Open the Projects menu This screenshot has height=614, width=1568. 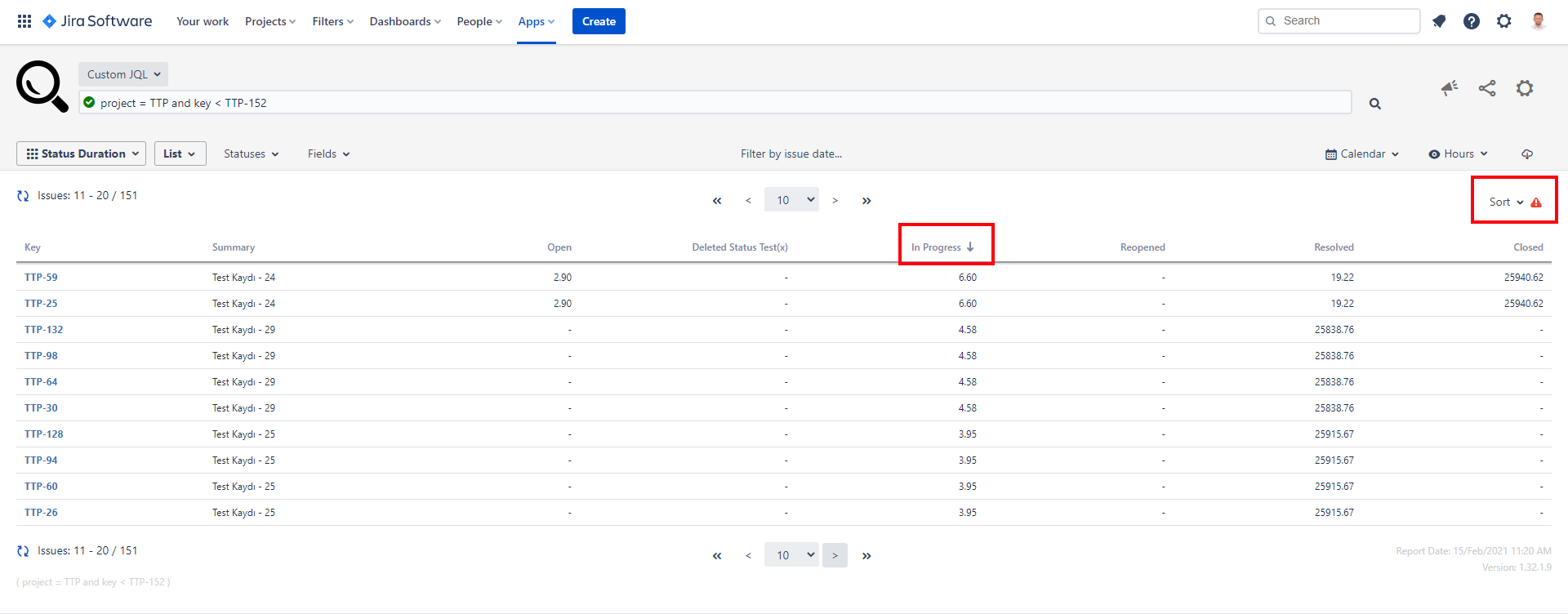269,21
